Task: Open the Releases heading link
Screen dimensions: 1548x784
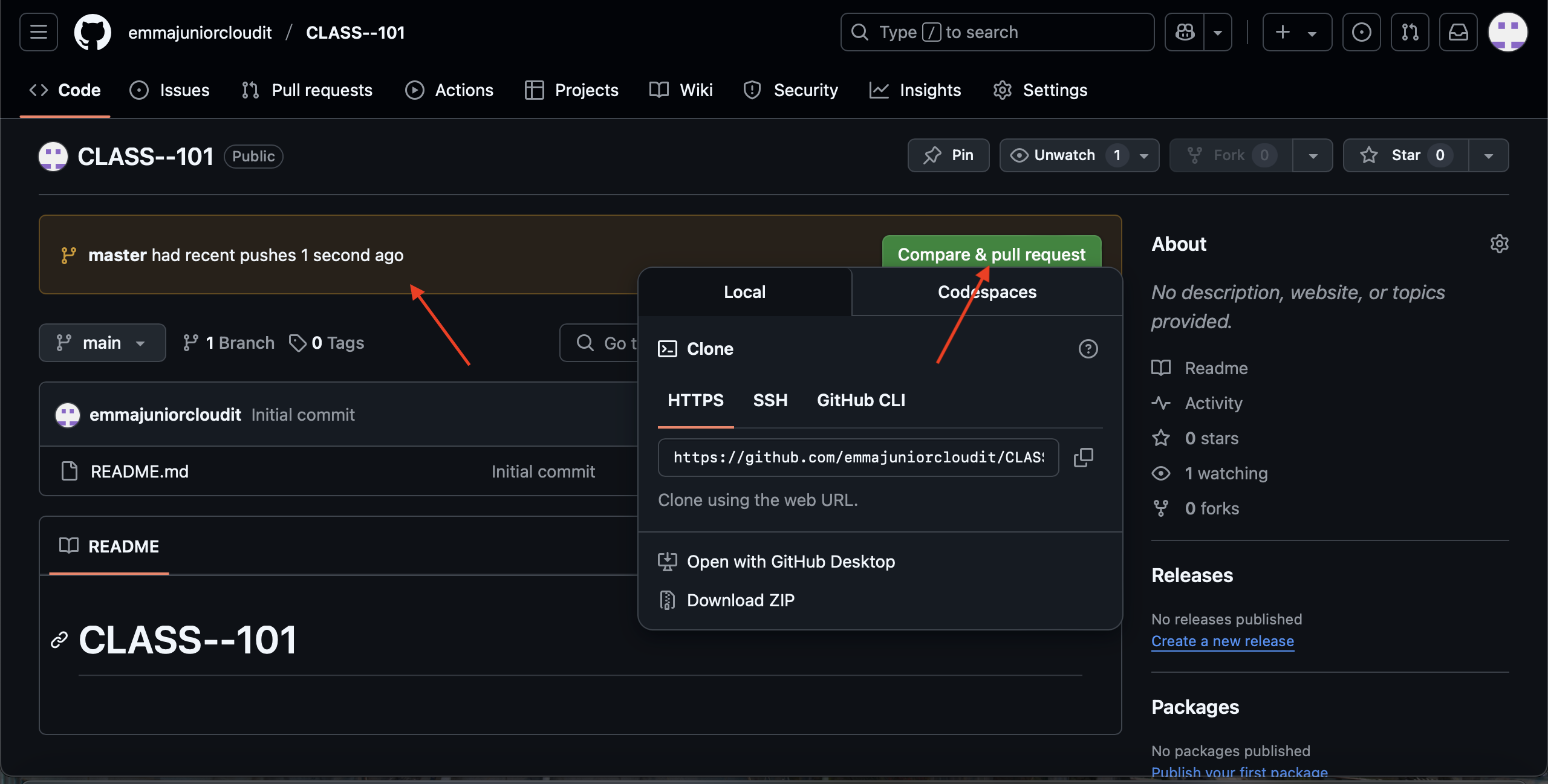Action: click(x=1192, y=575)
